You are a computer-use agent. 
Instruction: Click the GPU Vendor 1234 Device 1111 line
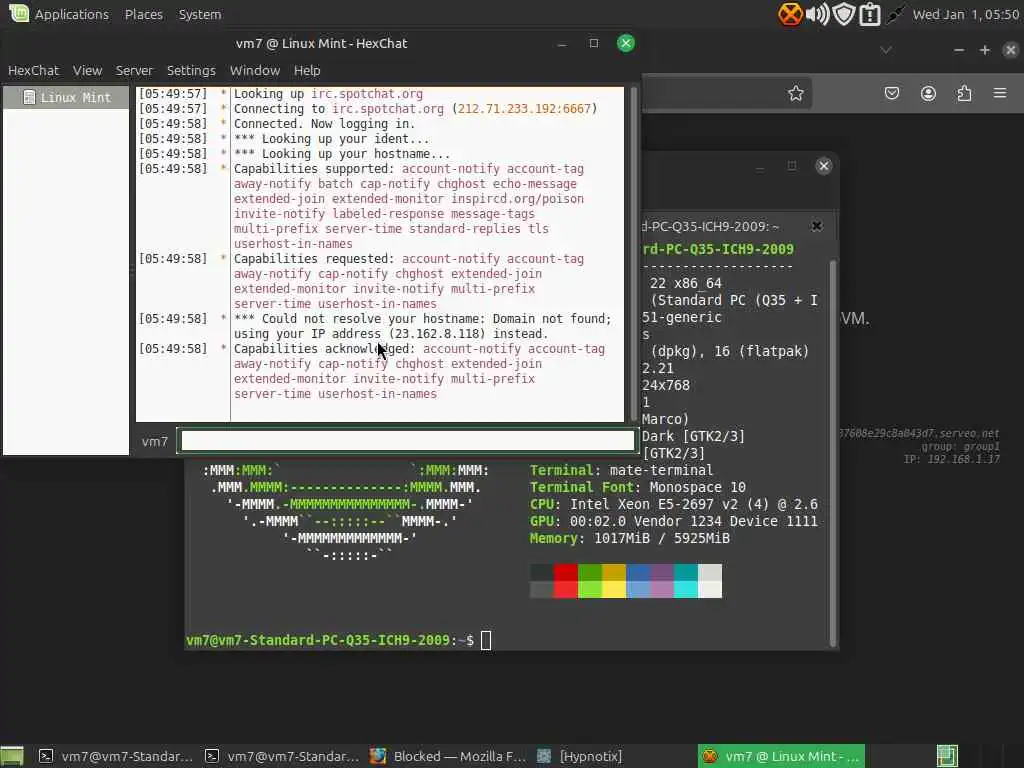pyautogui.click(x=673, y=521)
